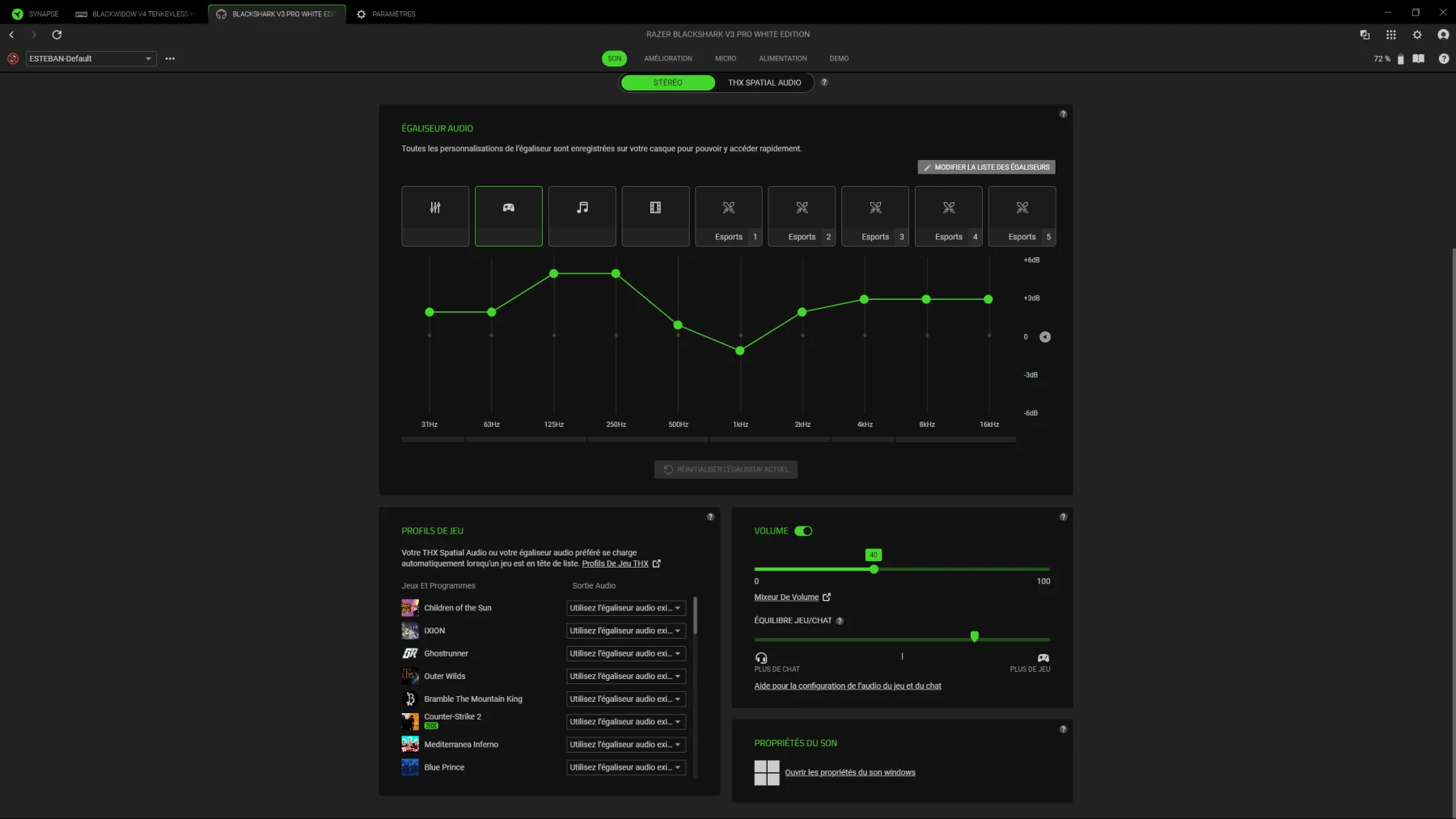
Task: Go back with the left arrow icon
Action: [11, 35]
